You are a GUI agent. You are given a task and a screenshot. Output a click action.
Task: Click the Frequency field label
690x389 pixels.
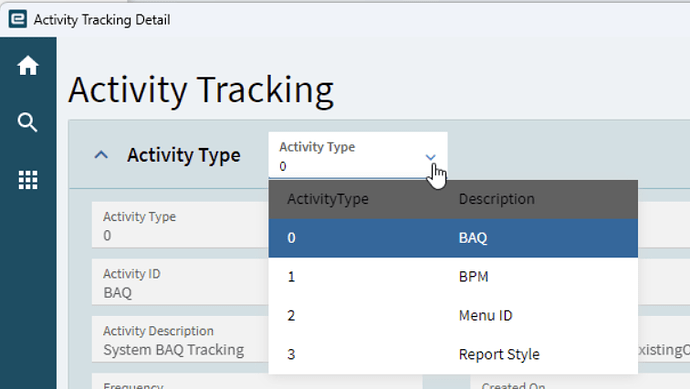[x=133, y=385]
